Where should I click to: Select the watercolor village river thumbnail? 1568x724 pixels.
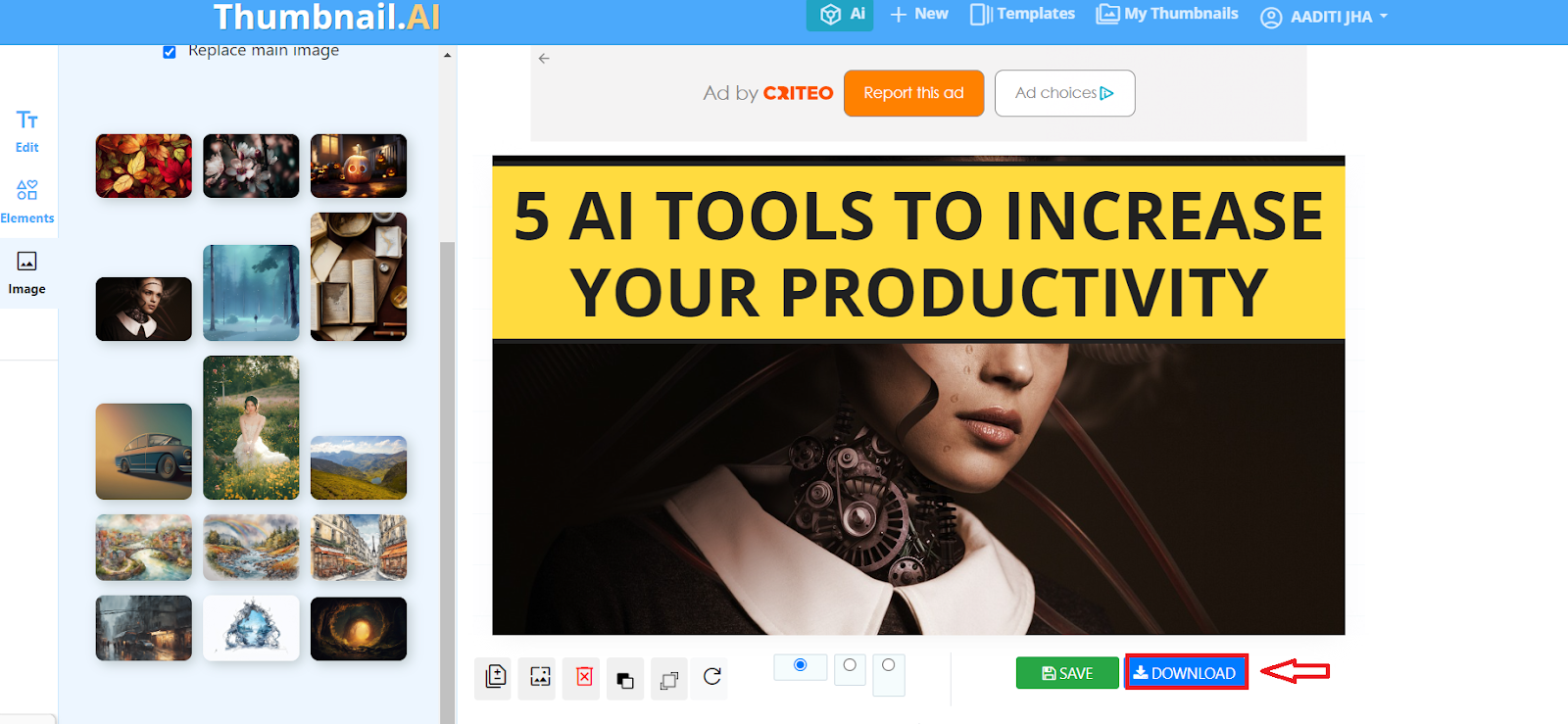point(144,548)
